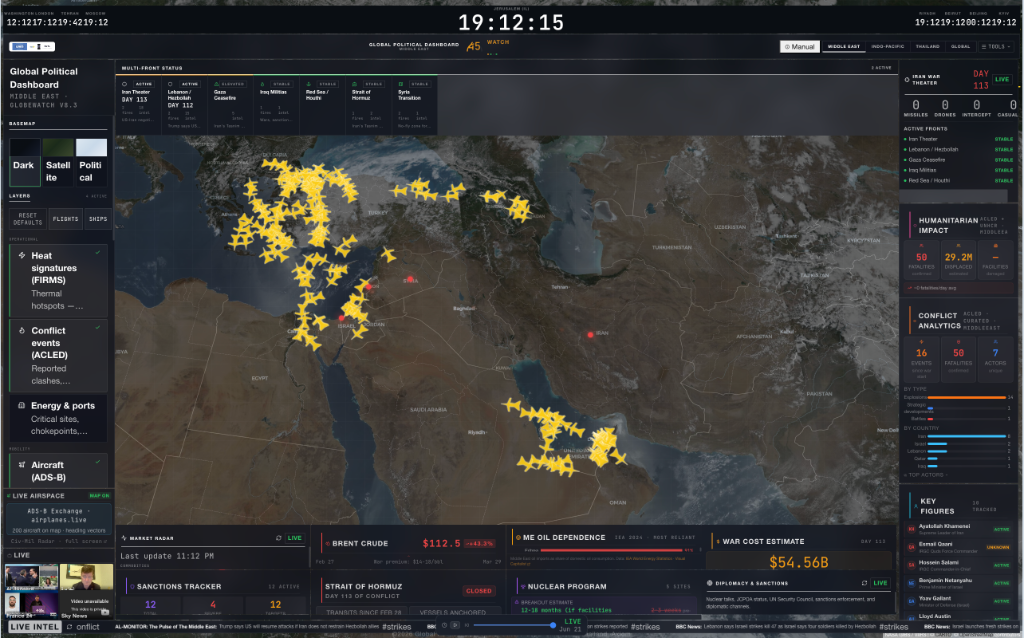
Task: Click the Energy & ports layer icon
Action: [22, 406]
